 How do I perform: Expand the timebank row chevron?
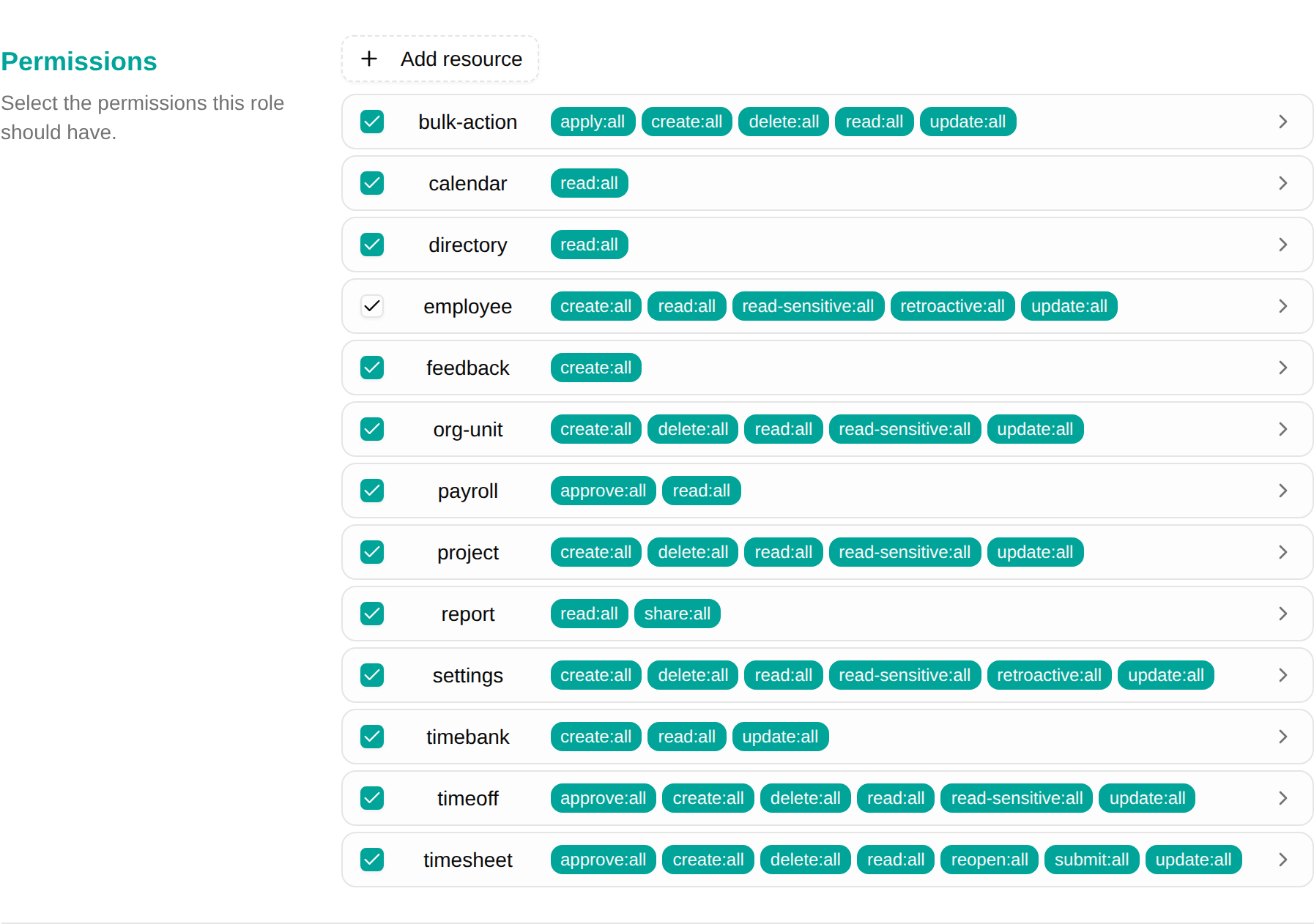pos(1283,737)
